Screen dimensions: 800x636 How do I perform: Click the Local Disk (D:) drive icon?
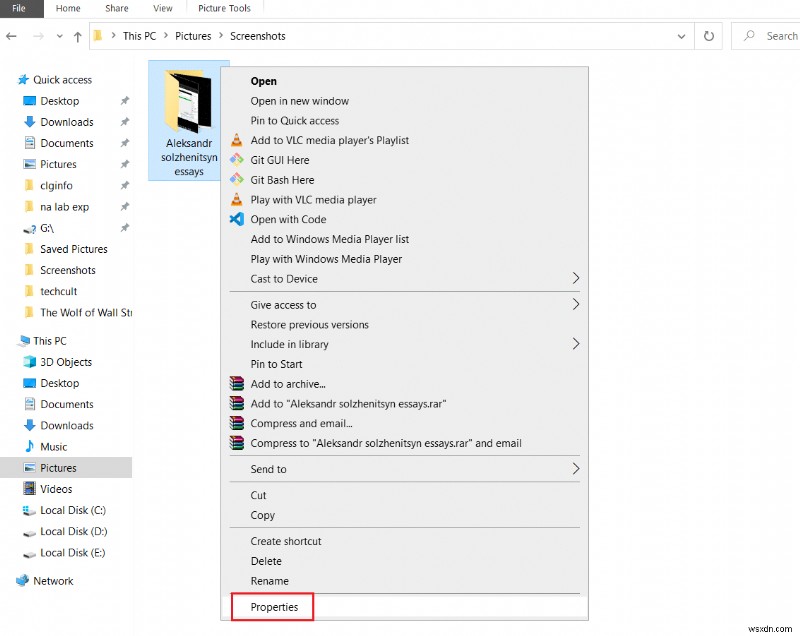click(x=30, y=532)
